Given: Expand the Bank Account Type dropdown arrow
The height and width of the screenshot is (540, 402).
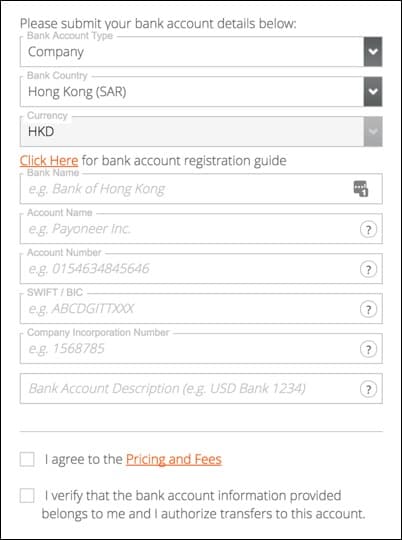Looking at the screenshot, I should tap(373, 52).
